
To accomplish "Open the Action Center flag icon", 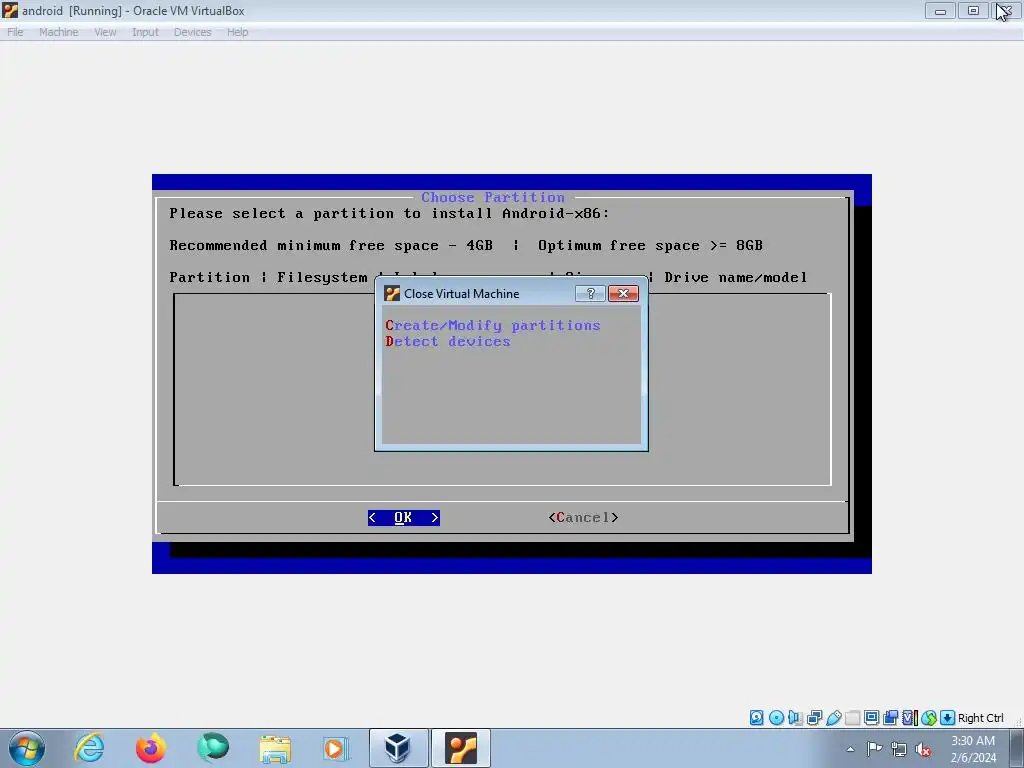I will pos(874,749).
